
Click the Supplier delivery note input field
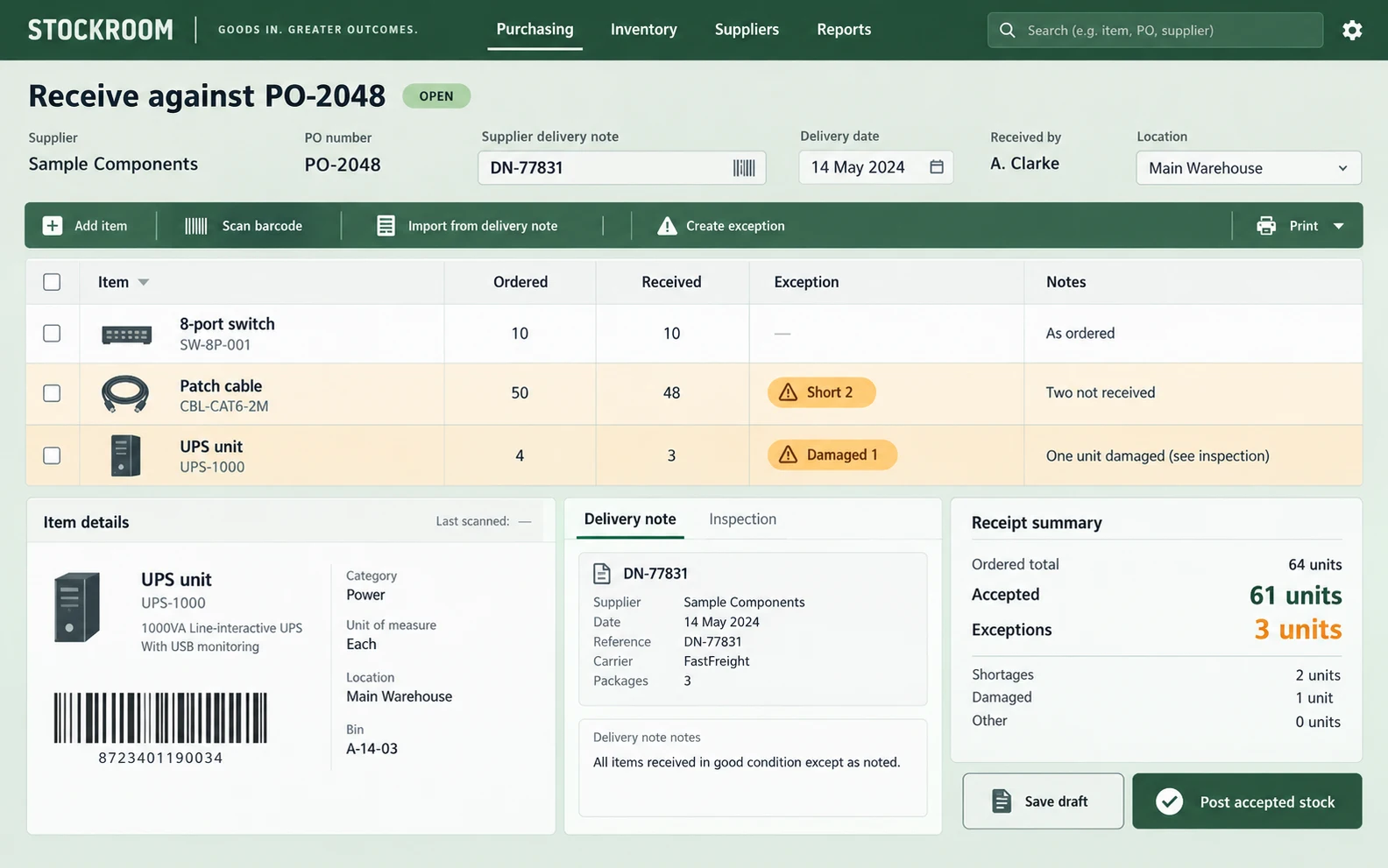pyautogui.click(x=621, y=167)
